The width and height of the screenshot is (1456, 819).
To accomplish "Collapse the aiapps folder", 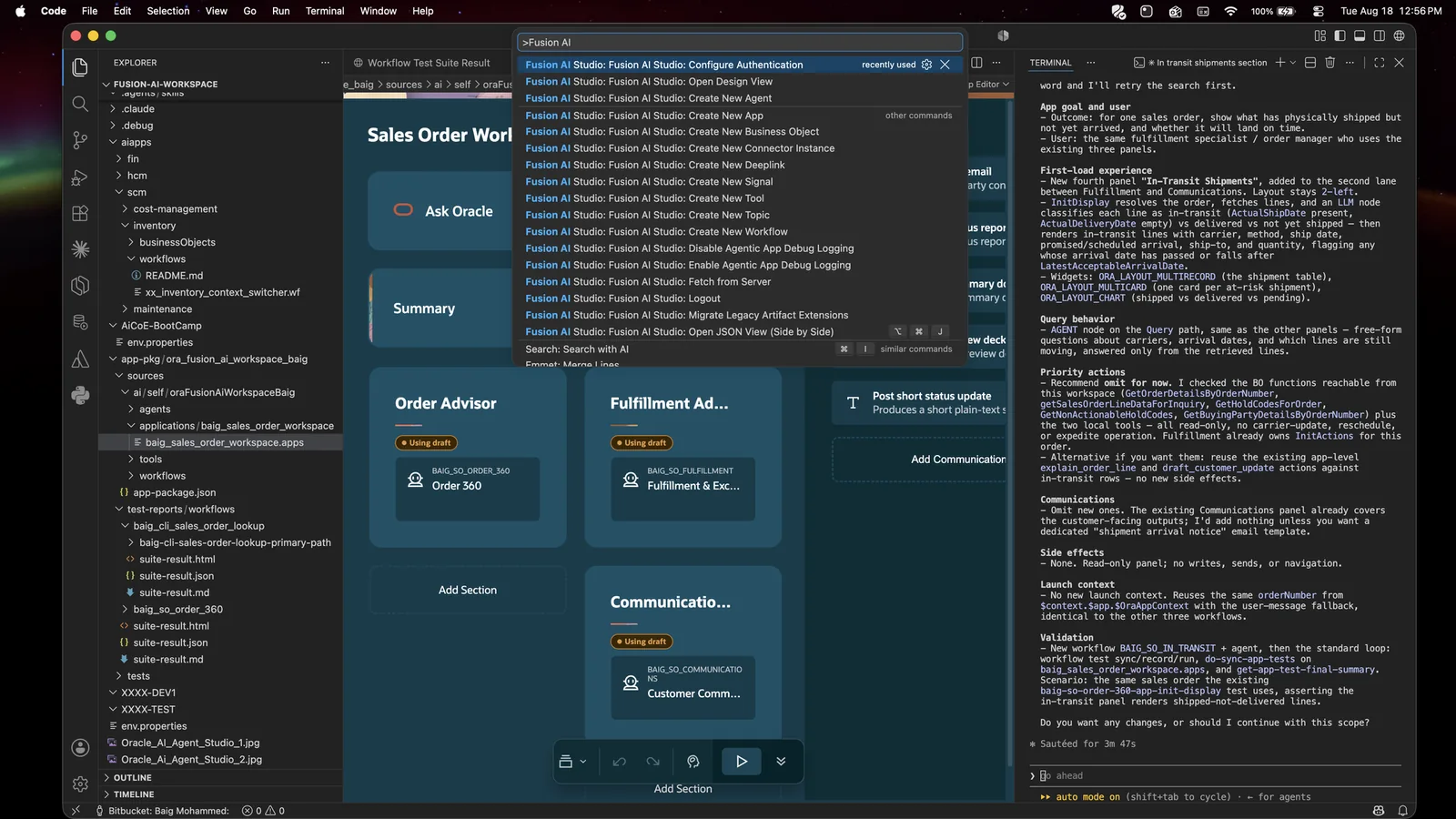I will [x=136, y=142].
